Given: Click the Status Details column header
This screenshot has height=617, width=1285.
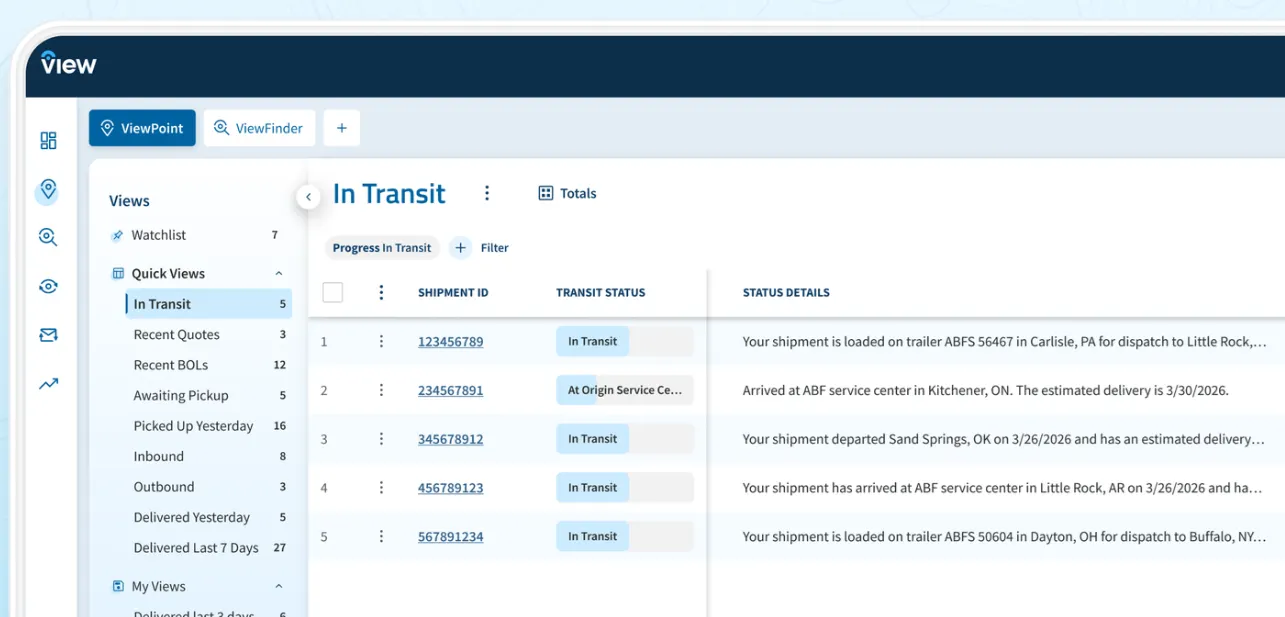Looking at the screenshot, I should pyautogui.click(x=786, y=293).
